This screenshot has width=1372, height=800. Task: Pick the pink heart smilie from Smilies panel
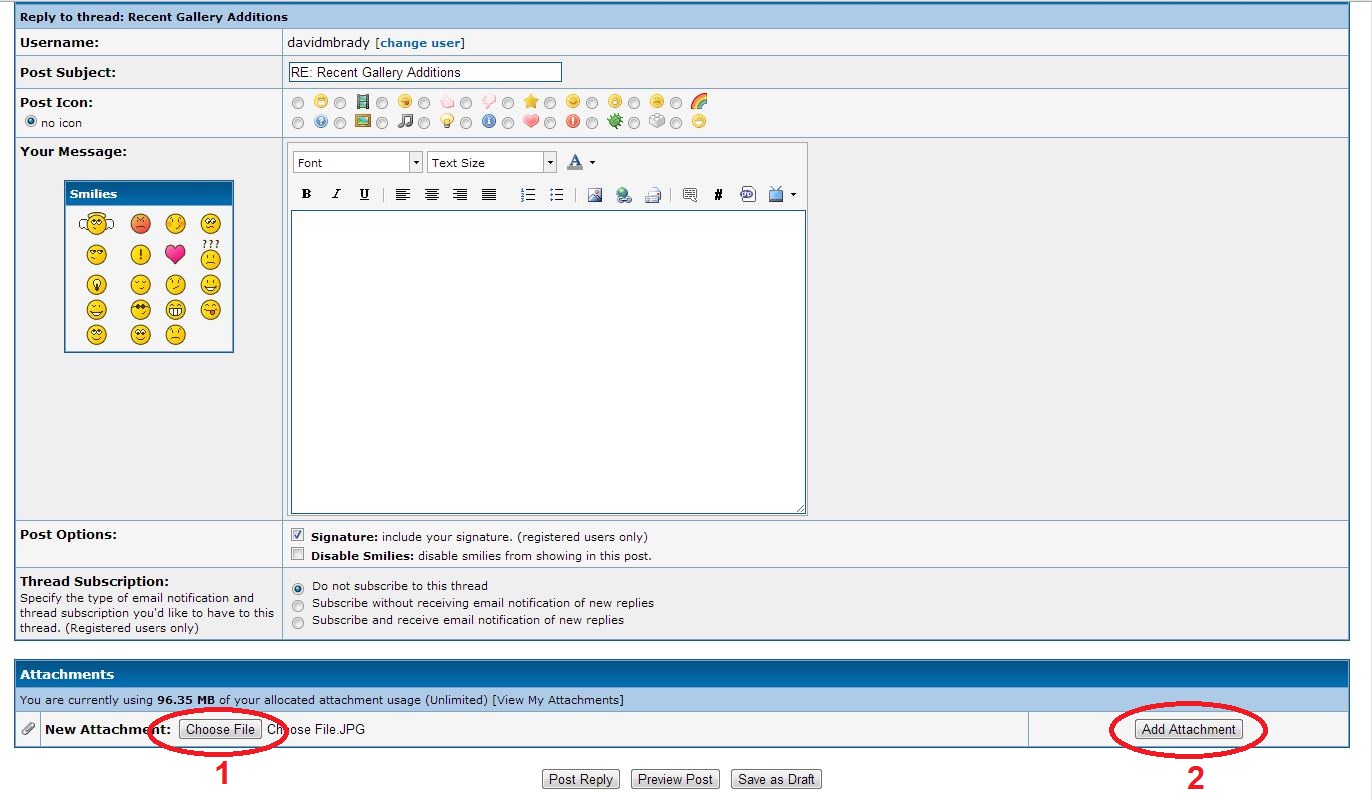pyautogui.click(x=175, y=254)
